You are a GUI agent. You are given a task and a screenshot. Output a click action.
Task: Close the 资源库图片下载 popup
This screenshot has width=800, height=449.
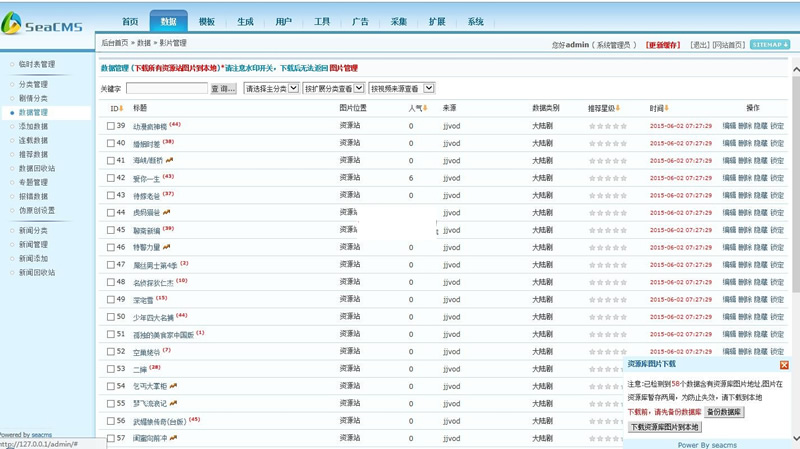click(x=784, y=365)
